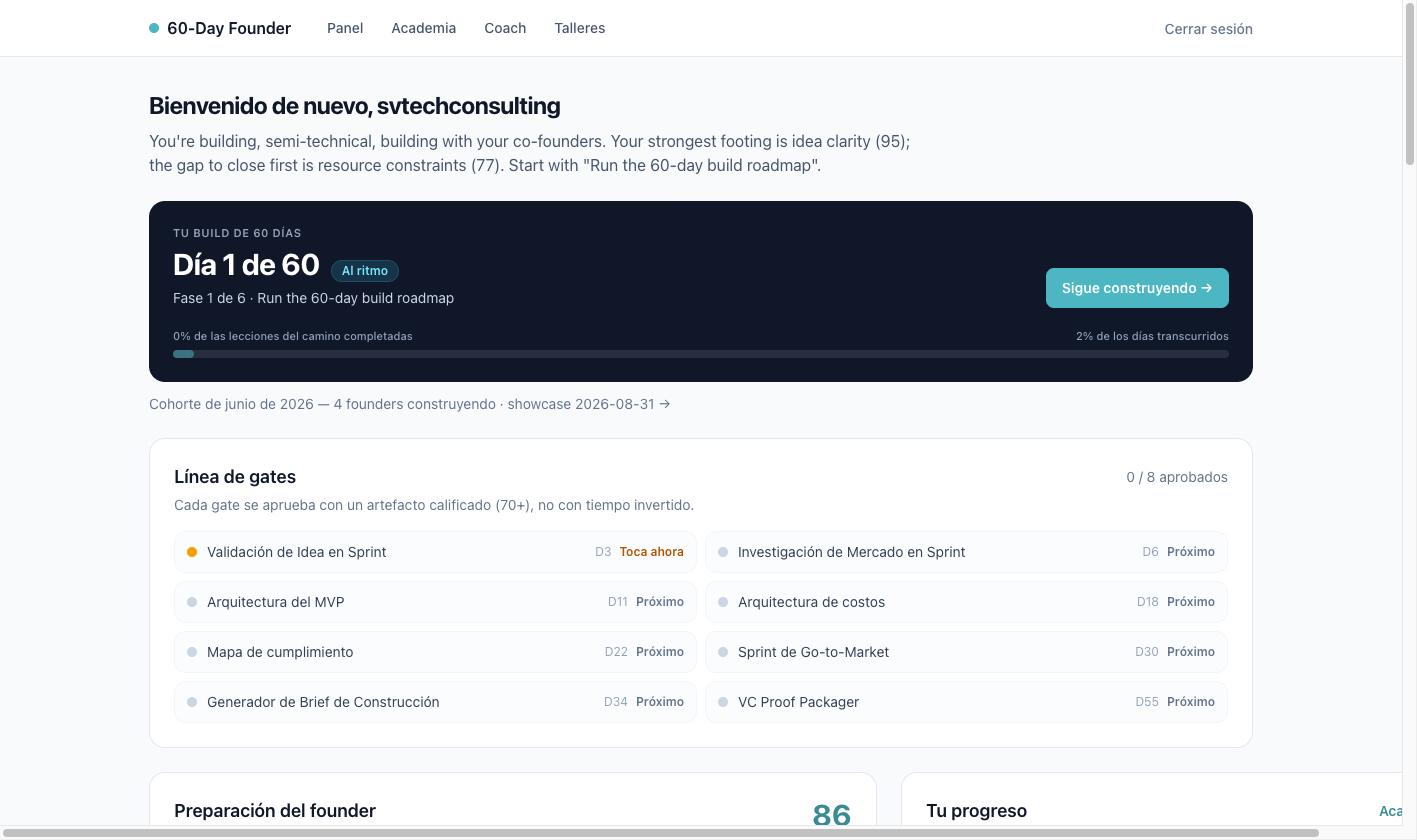The height and width of the screenshot is (840, 1417).
Task: Click Tu progreso heading
Action: coord(977,811)
